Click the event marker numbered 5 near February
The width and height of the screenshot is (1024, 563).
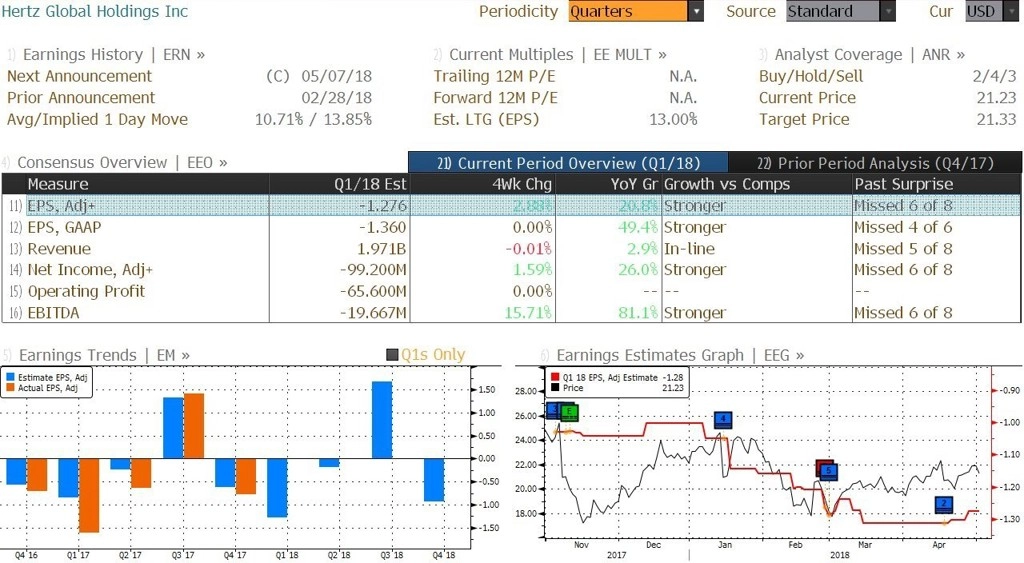tap(828, 471)
